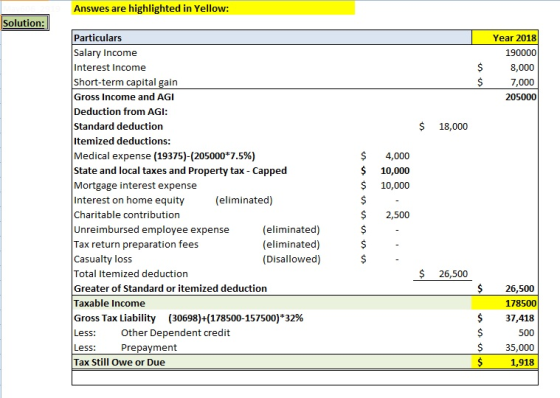Select the salary value 190000
This screenshot has width=560, height=398.
coord(520,53)
